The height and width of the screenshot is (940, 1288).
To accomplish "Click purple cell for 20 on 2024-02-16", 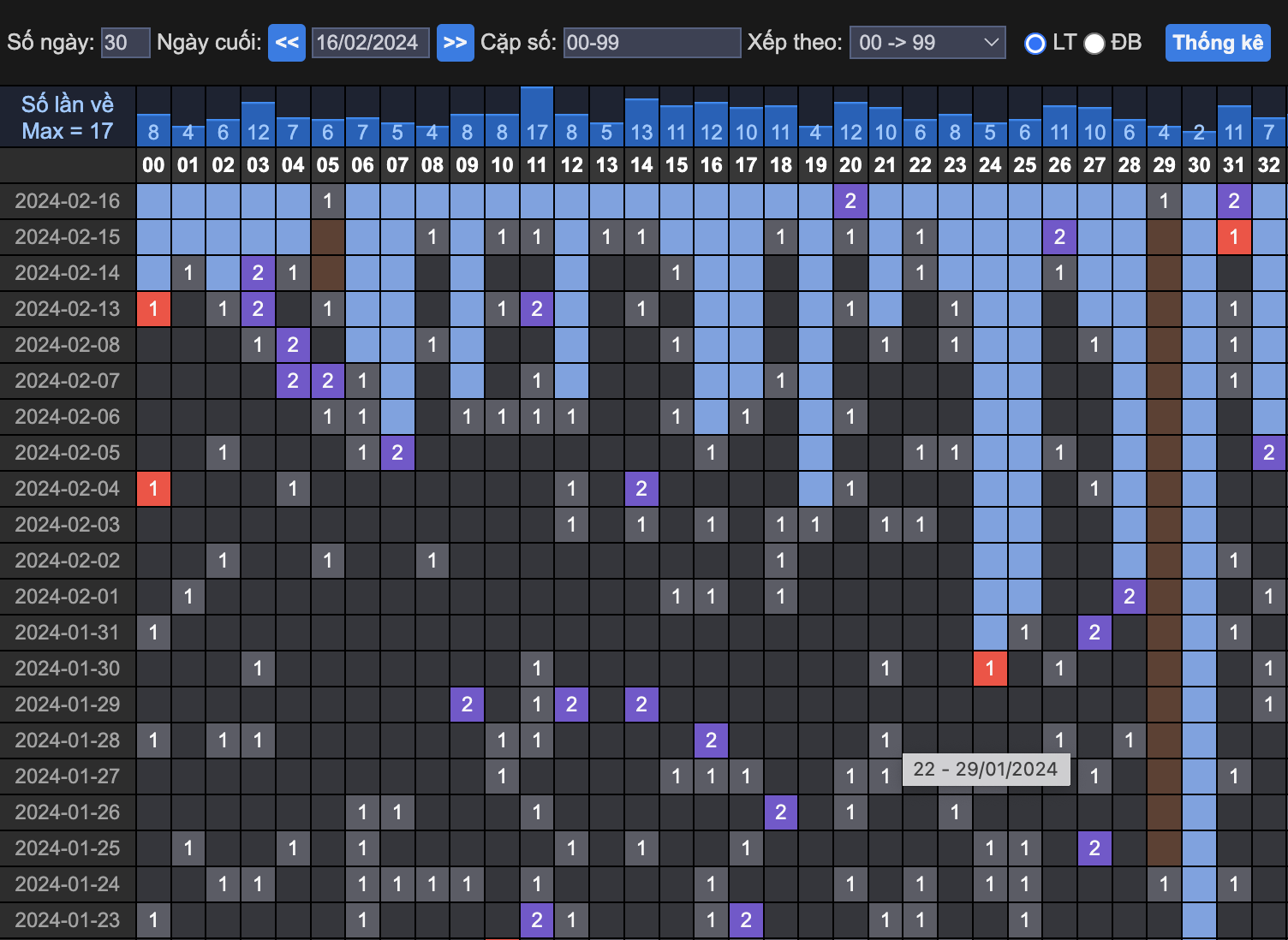I will point(850,201).
